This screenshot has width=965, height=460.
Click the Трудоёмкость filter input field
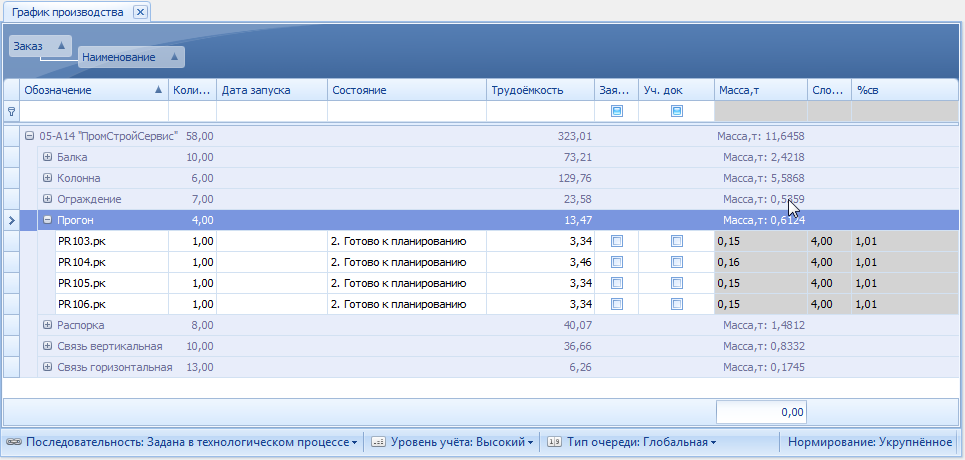point(540,111)
